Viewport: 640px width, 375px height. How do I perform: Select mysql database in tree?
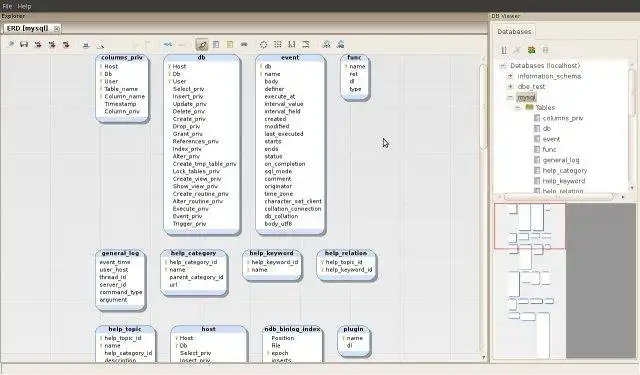pyautogui.click(x=526, y=98)
